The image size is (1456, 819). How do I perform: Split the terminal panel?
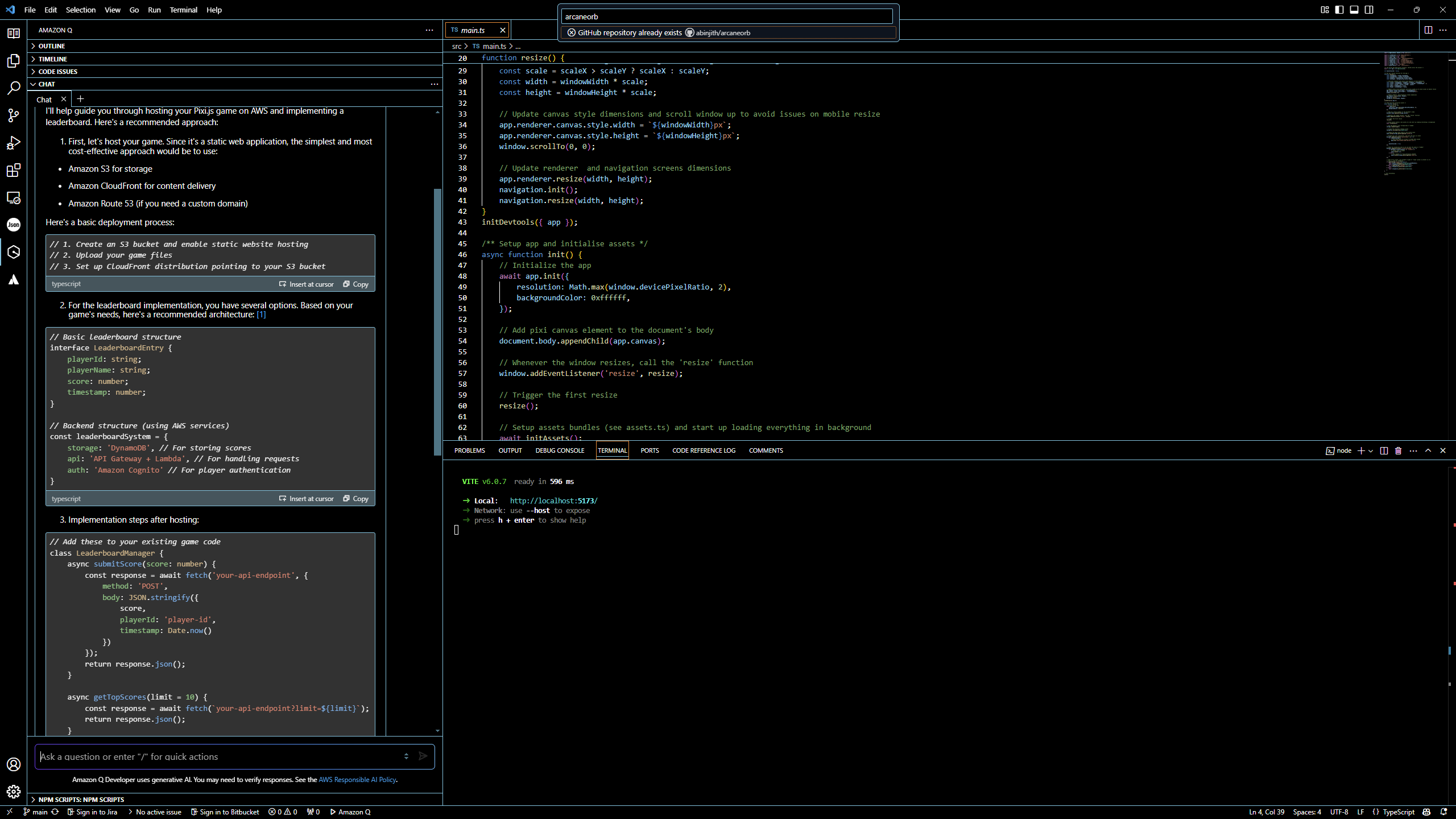(1384, 450)
